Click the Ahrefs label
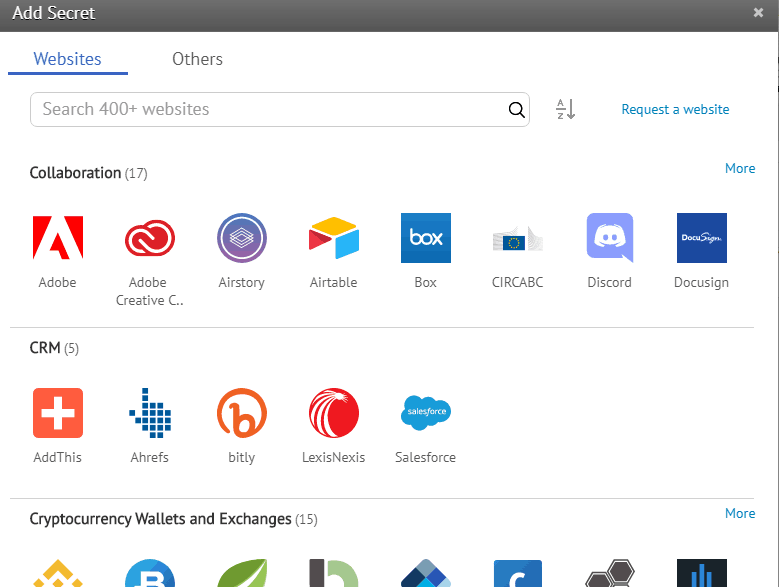Viewport: 779px width, 587px height. click(150, 457)
